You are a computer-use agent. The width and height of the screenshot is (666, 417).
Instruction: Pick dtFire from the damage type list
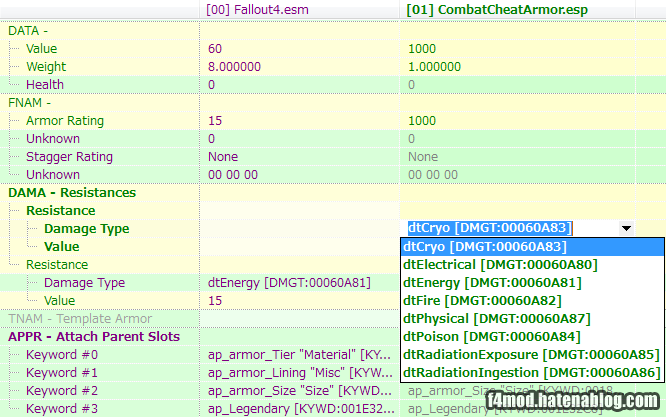(532, 301)
